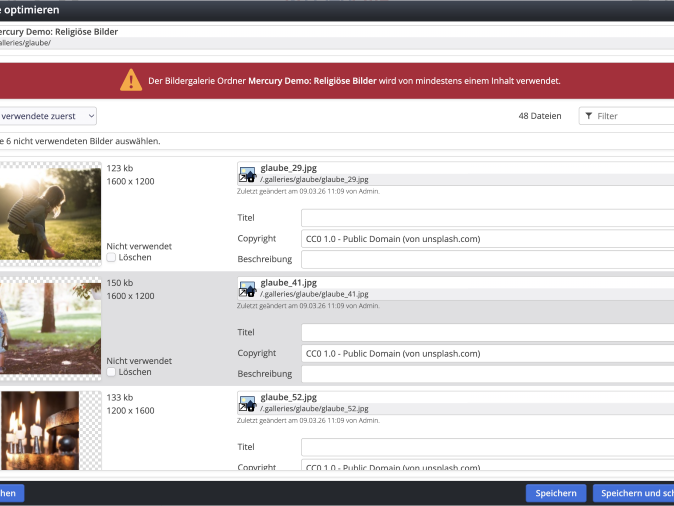Open the sort order dropdown 'verwendete zuerst'
This screenshot has width=674, height=506.
click(48, 116)
